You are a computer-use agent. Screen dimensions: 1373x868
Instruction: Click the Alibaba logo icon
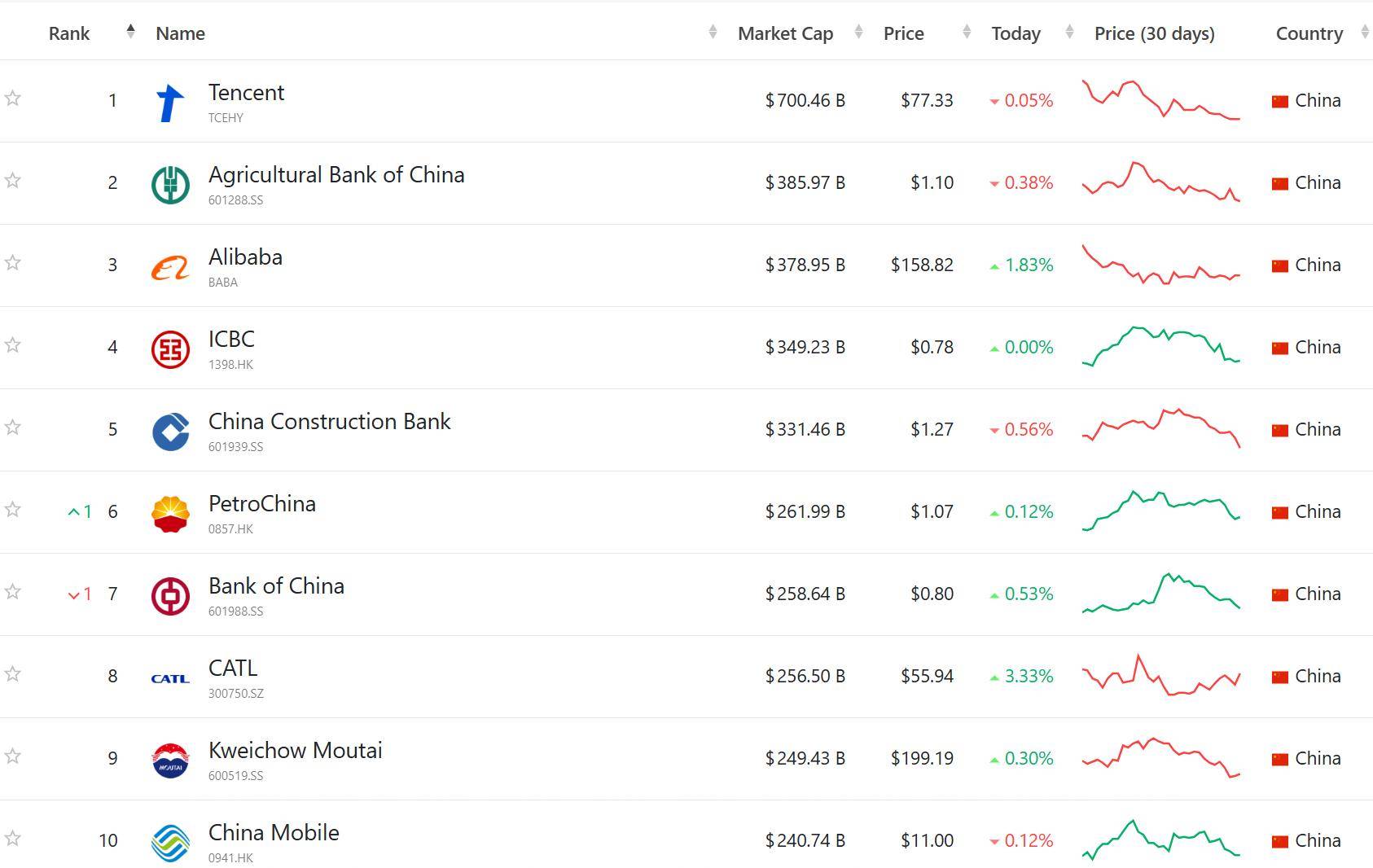(x=170, y=267)
